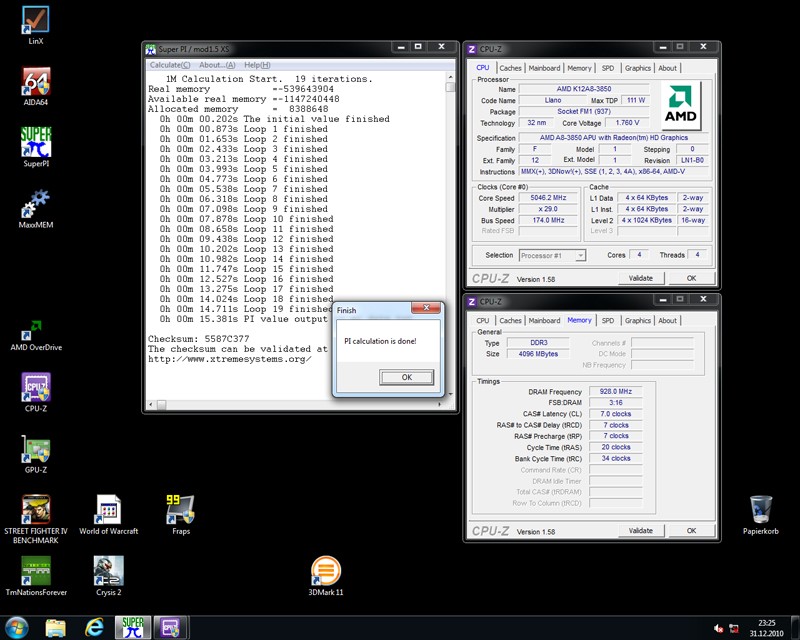Image resolution: width=800 pixels, height=640 pixels.
Task: Open Graphics tab in bottom CPU-Z window
Action: (638, 321)
